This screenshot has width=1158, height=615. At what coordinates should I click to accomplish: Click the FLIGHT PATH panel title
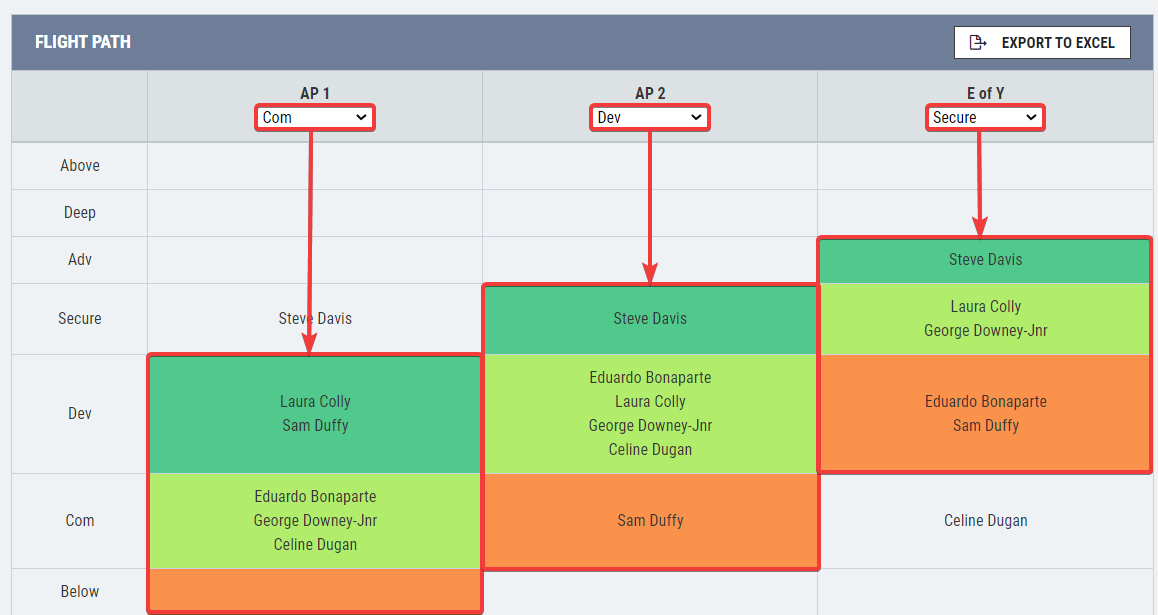tap(83, 42)
